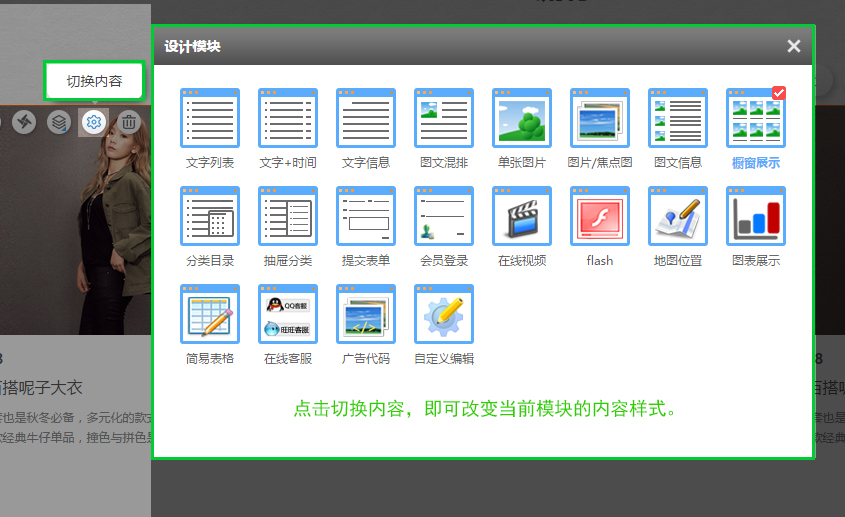Pick the flash module icon
The height and width of the screenshot is (517, 845).
(x=600, y=217)
